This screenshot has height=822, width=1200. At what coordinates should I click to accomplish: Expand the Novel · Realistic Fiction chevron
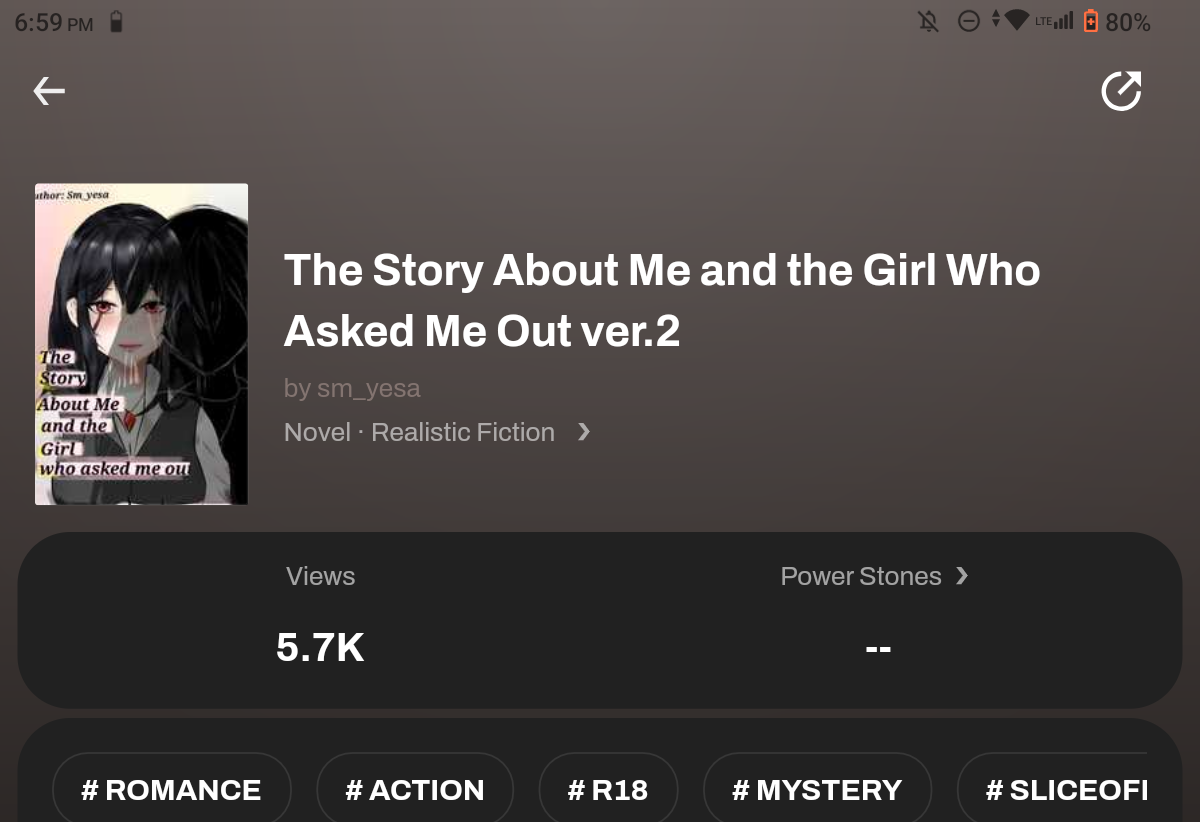pyautogui.click(x=584, y=432)
